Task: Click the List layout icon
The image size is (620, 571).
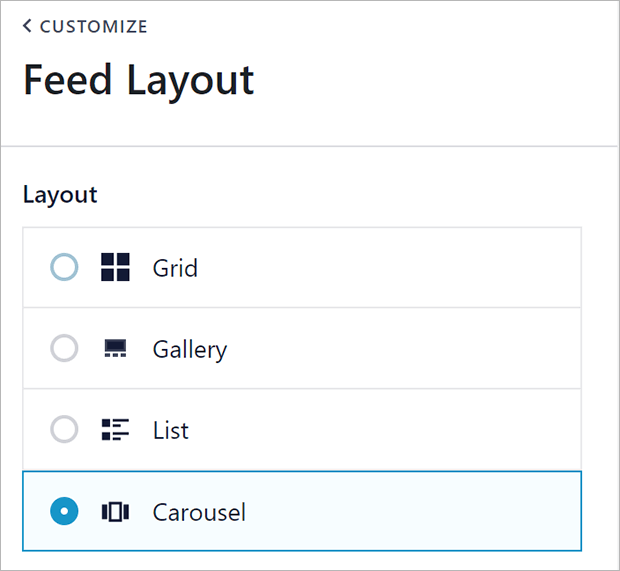Action: pyautogui.click(x=115, y=430)
